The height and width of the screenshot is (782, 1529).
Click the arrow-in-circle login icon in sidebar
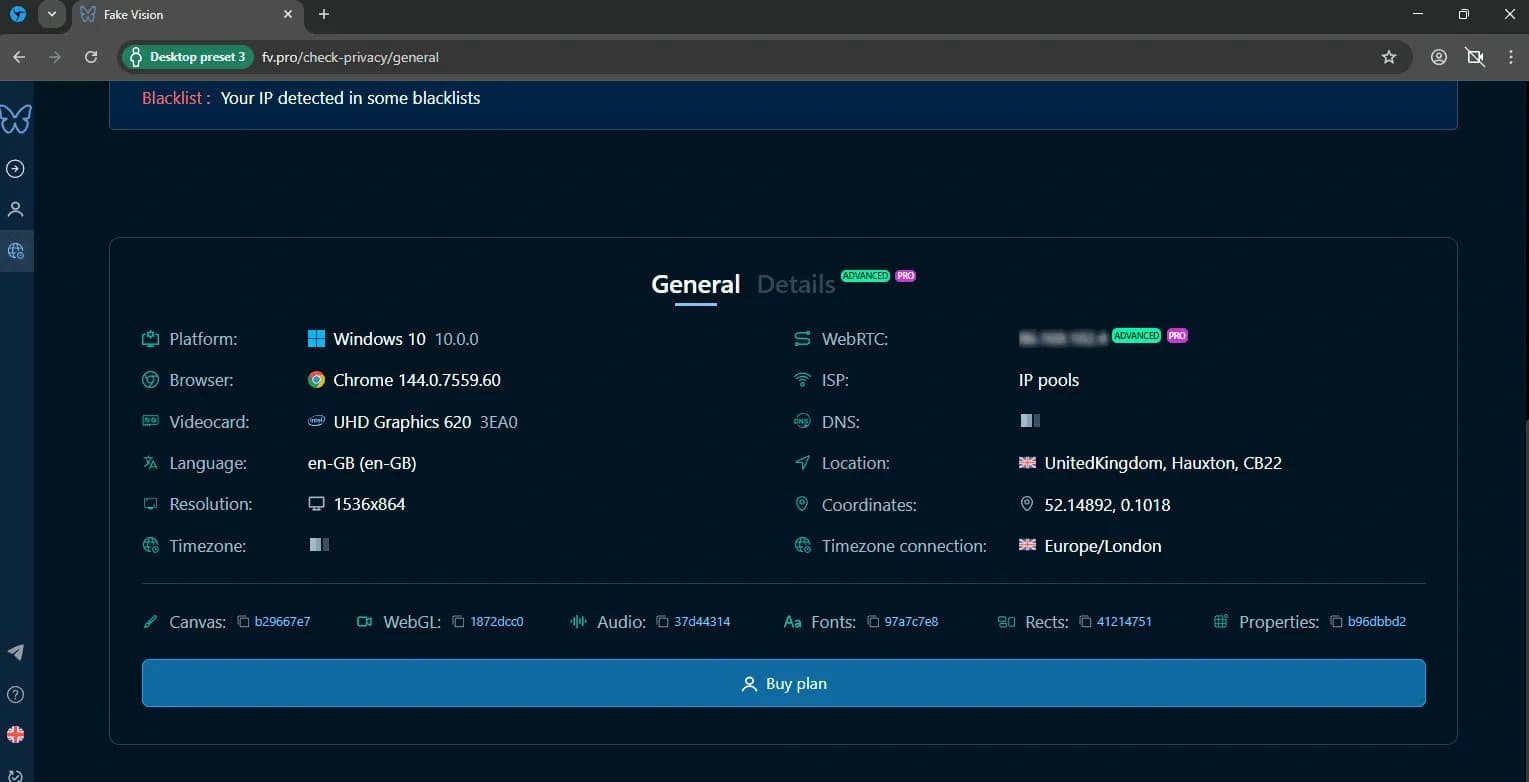pyautogui.click(x=15, y=168)
